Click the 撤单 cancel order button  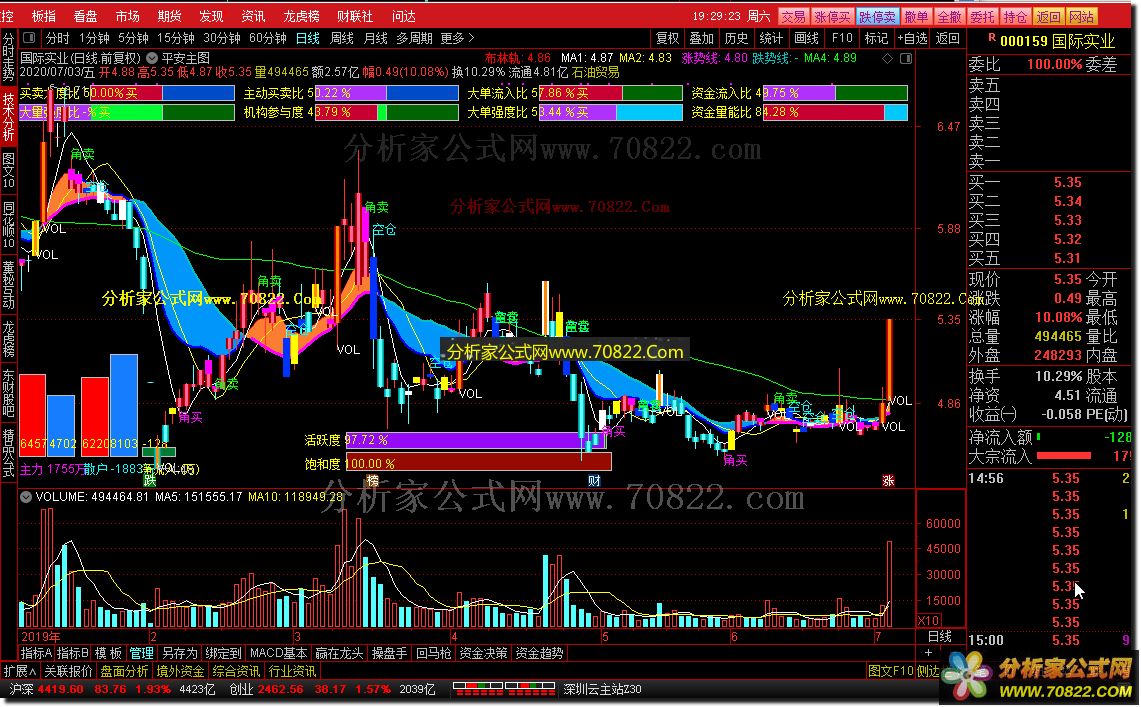pos(916,17)
